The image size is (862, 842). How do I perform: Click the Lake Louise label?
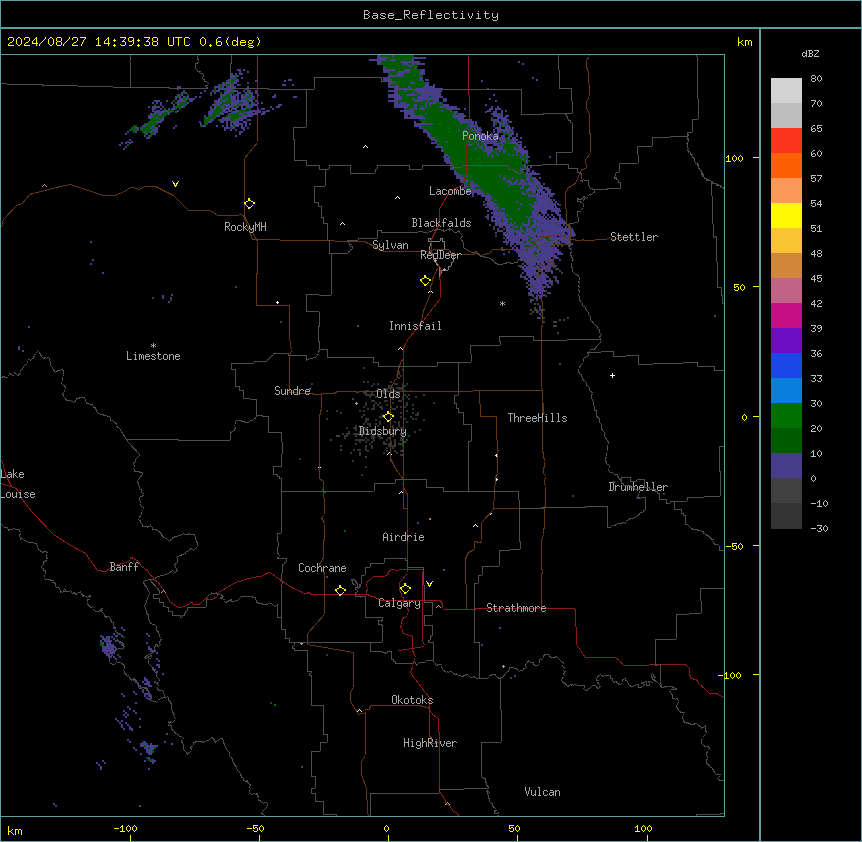(x=18, y=484)
